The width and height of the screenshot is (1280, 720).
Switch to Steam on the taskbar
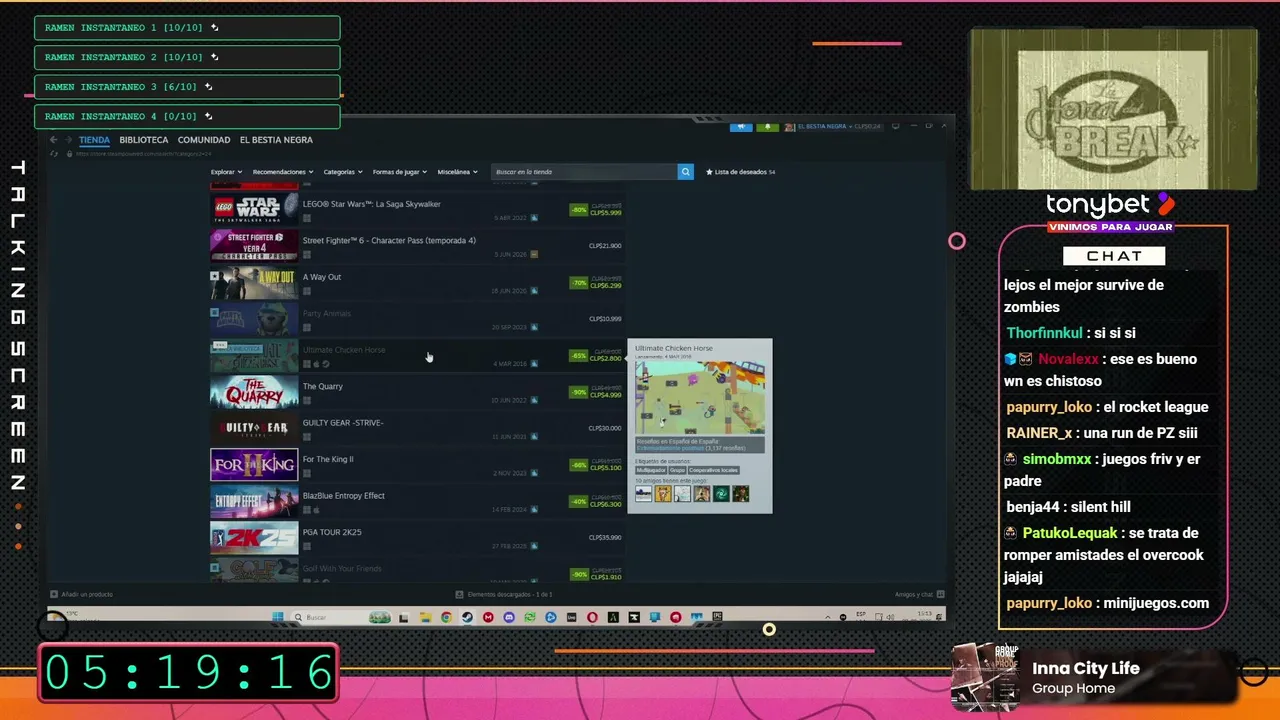[x=467, y=618]
